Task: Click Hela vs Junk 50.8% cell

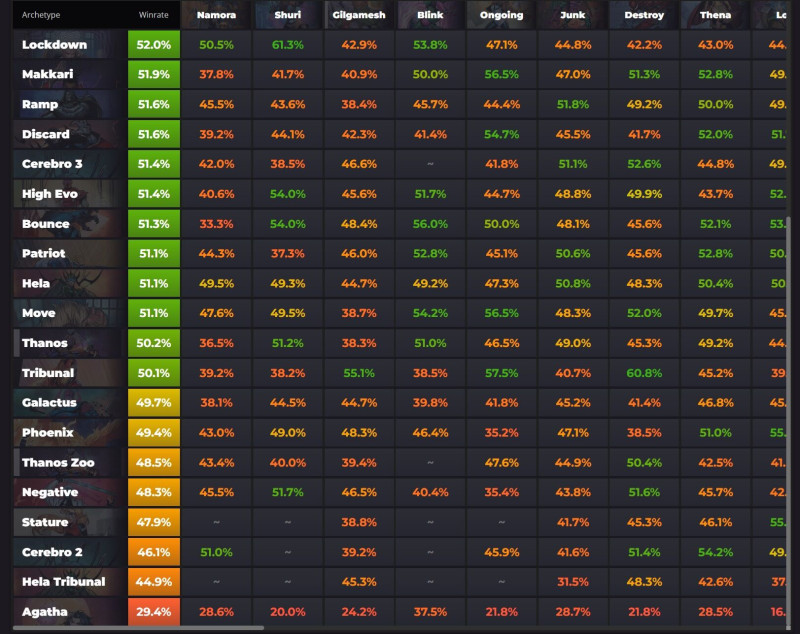Action: pos(573,283)
